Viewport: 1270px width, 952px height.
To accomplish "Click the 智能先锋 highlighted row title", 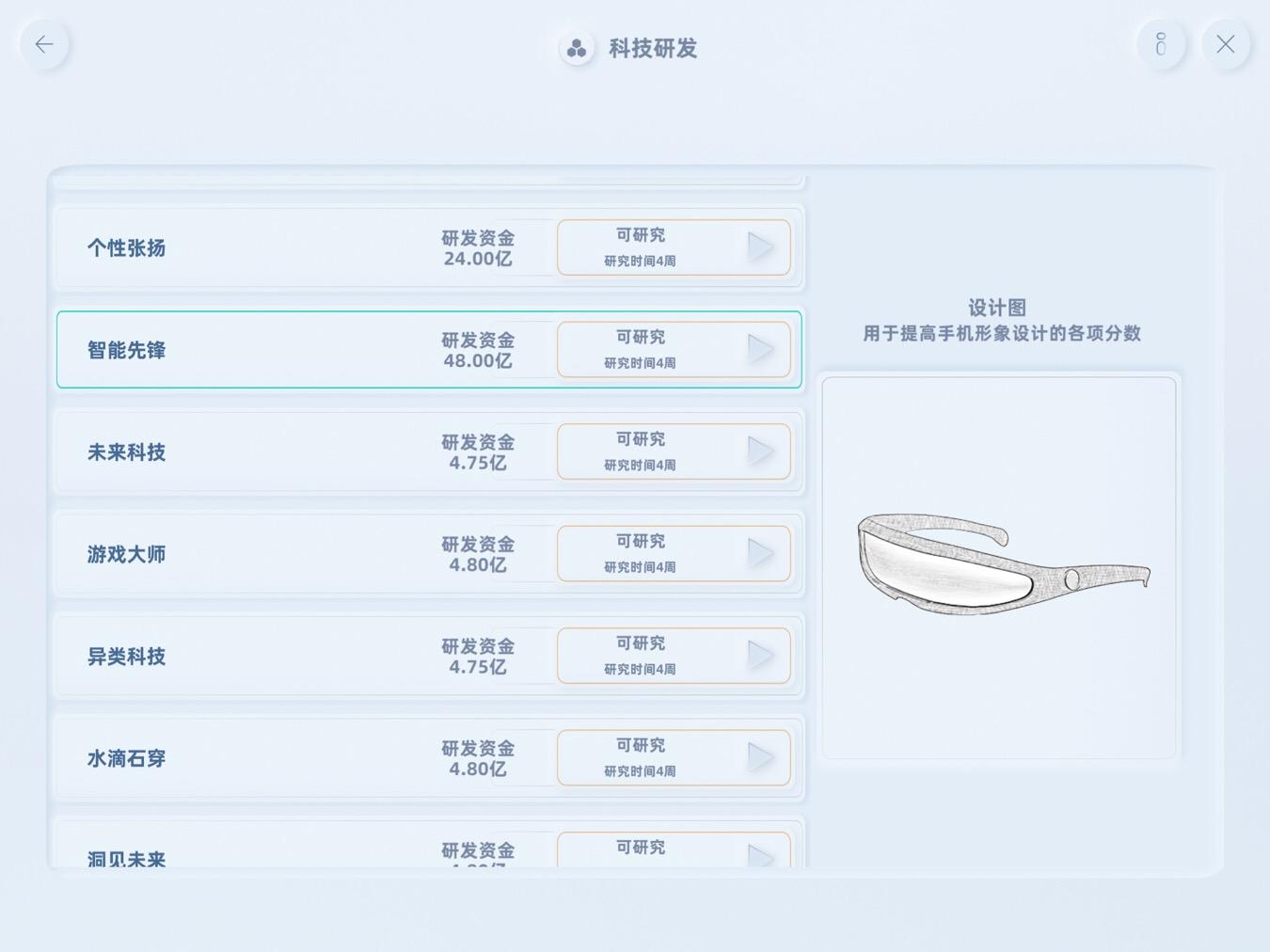I will (126, 350).
